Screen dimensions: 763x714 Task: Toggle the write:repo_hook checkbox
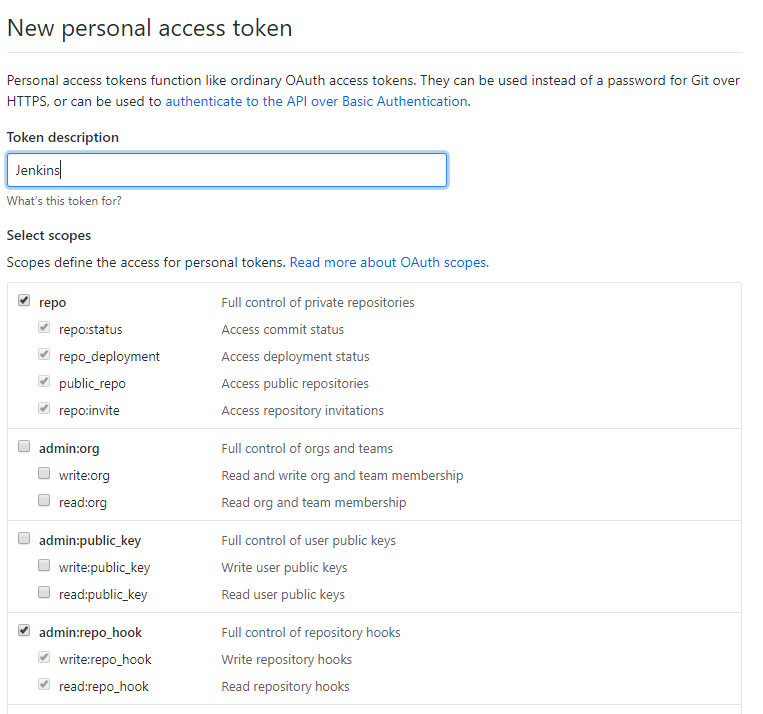coord(44,658)
